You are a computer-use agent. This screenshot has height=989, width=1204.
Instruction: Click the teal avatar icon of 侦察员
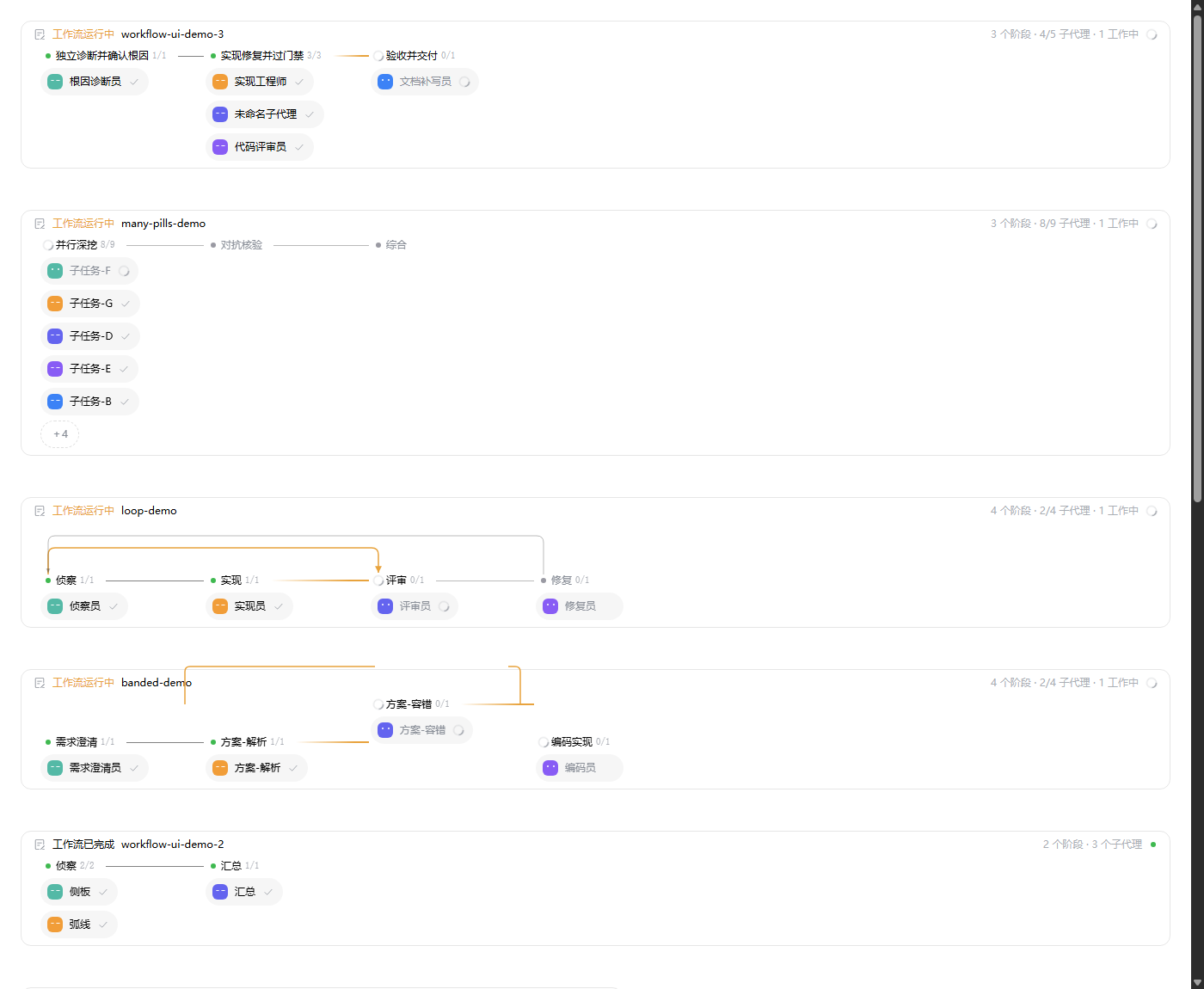click(x=55, y=606)
